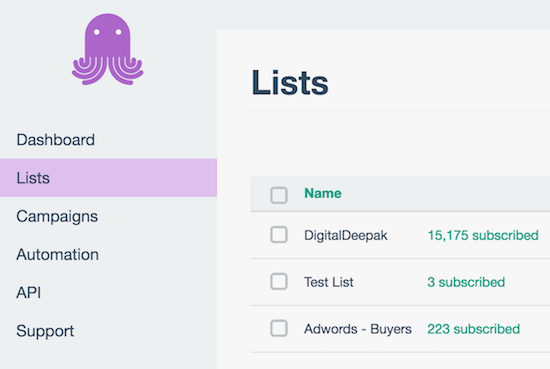View 15,175 subscribed contacts
Image resolution: width=550 pixels, height=369 pixels.
(x=483, y=235)
